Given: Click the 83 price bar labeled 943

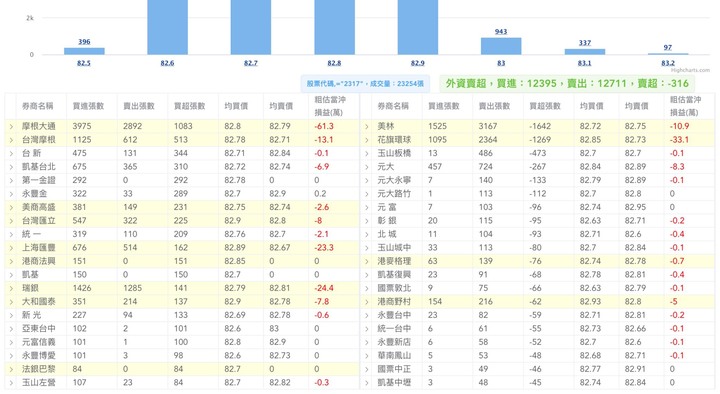Looking at the screenshot, I should click(501, 46).
